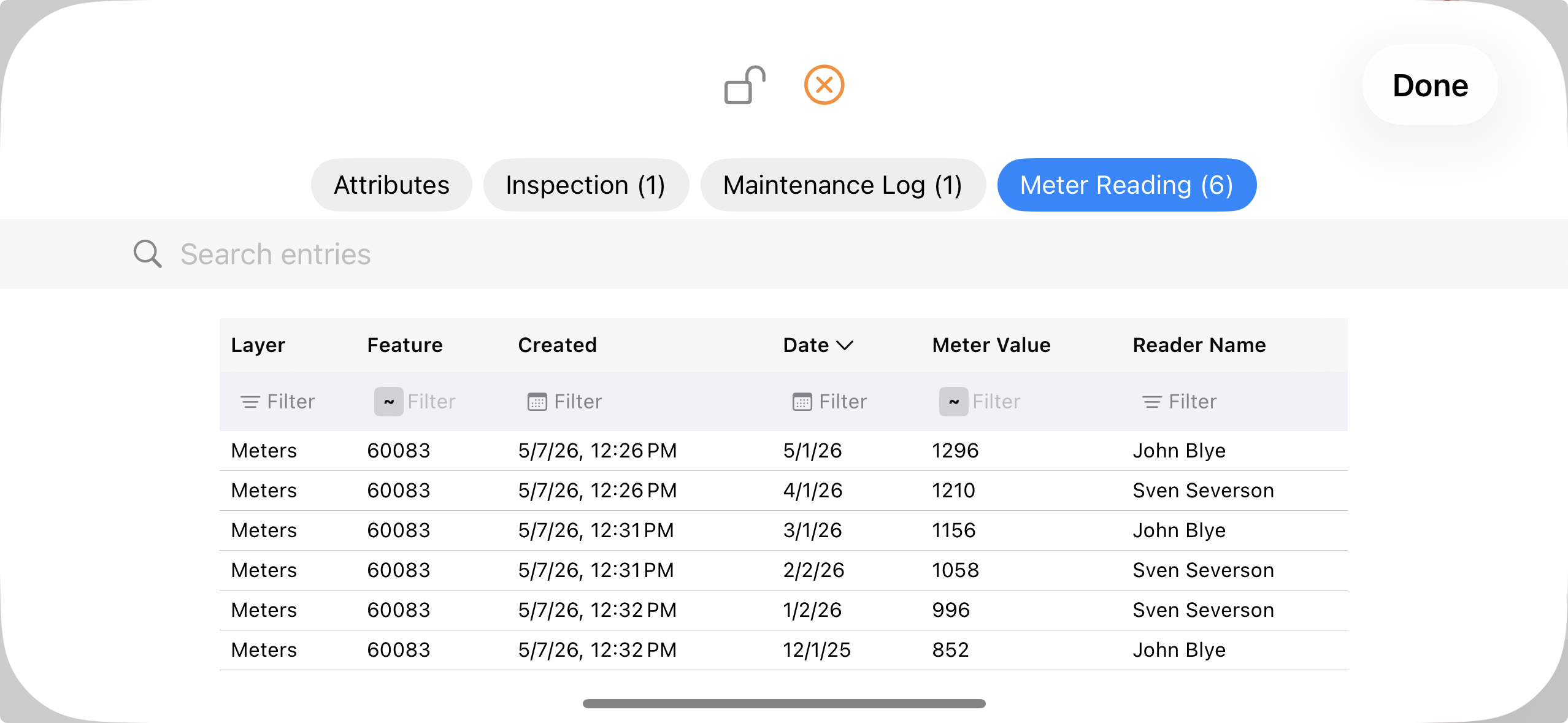This screenshot has width=1568, height=723.
Task: Click Created timestamp in the 3/1/26 row
Action: point(596,530)
